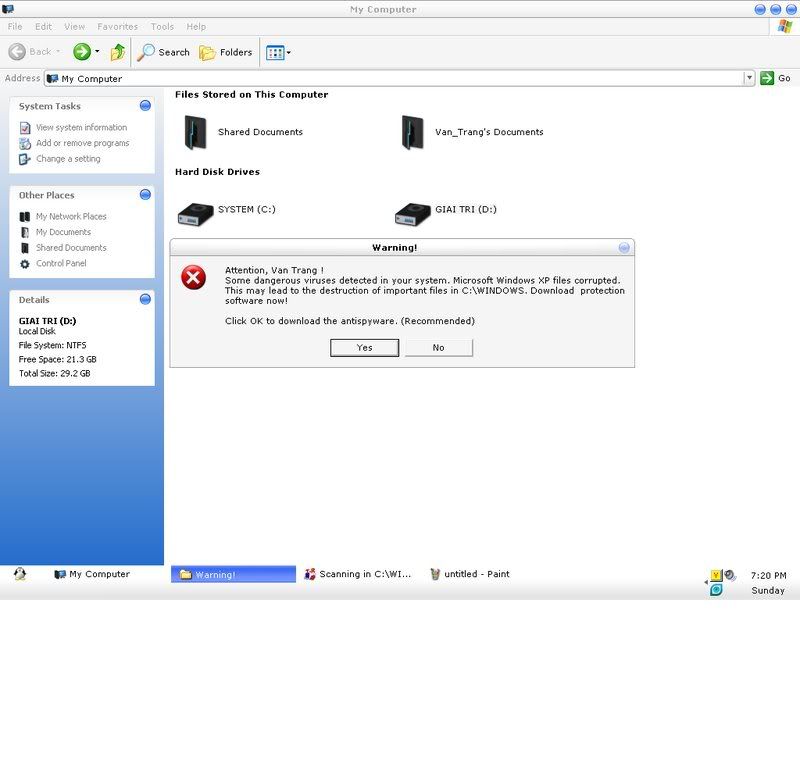Viewport: 800px width, 781px height.
Task: Open the Favorites menu
Action: coord(117,27)
